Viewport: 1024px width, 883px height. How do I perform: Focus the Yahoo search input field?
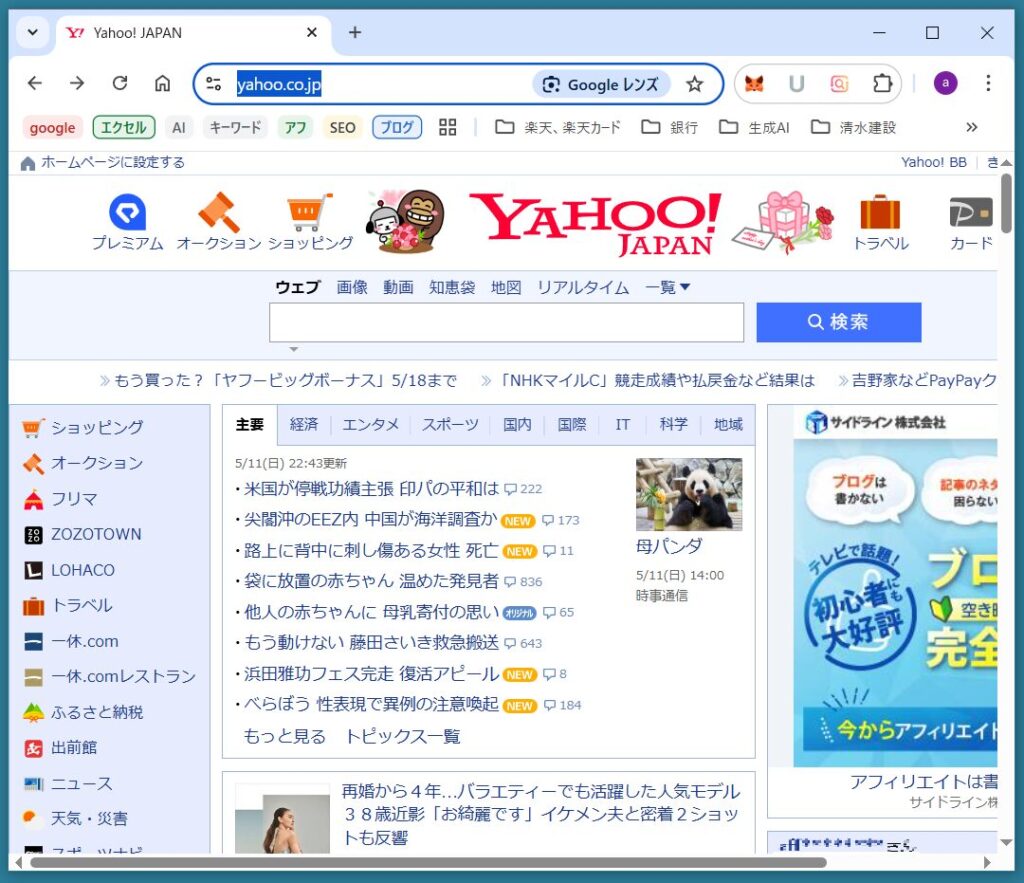(506, 322)
